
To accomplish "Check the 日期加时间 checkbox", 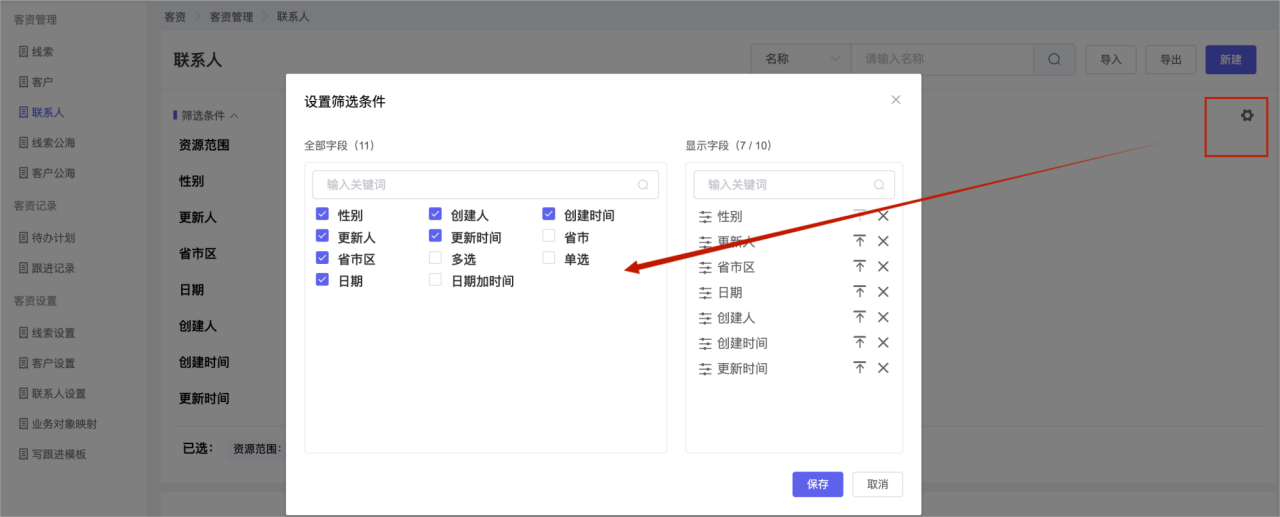I will click(x=435, y=280).
